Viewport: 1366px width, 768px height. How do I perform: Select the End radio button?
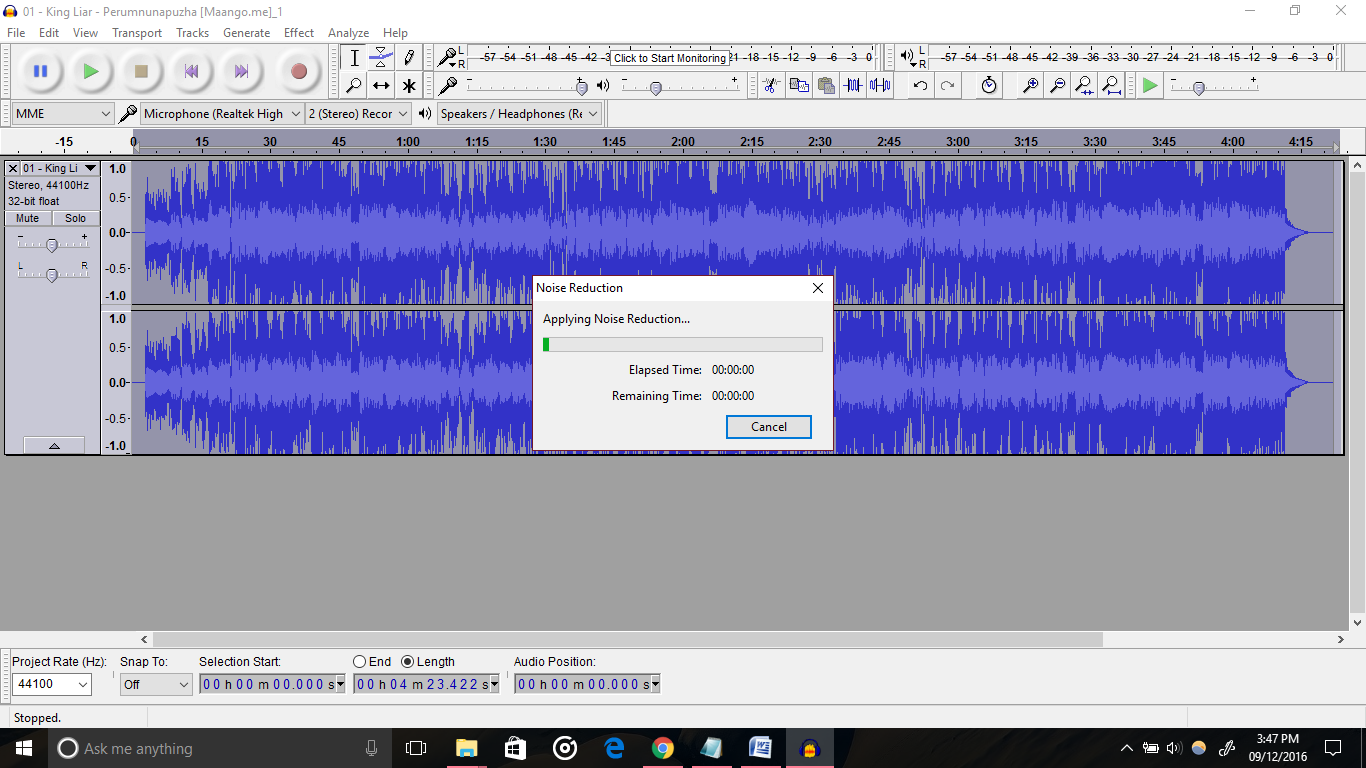(x=360, y=662)
